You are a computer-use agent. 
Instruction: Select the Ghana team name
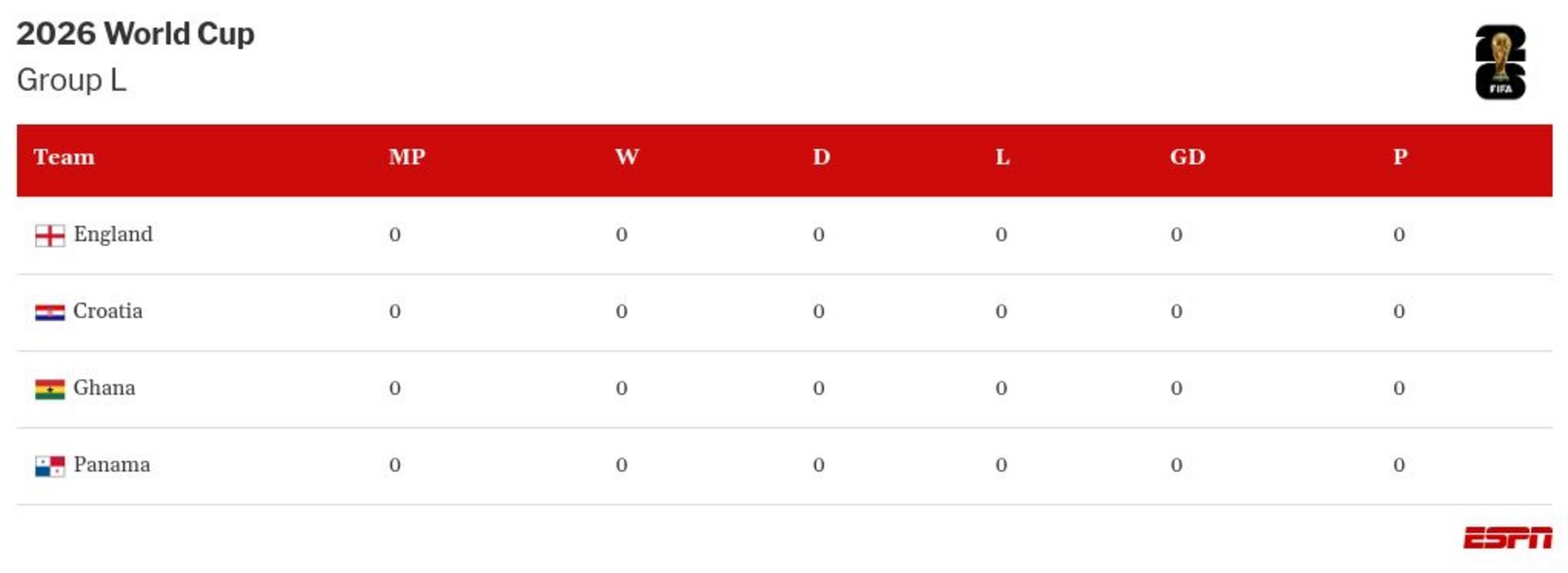pyautogui.click(x=105, y=388)
